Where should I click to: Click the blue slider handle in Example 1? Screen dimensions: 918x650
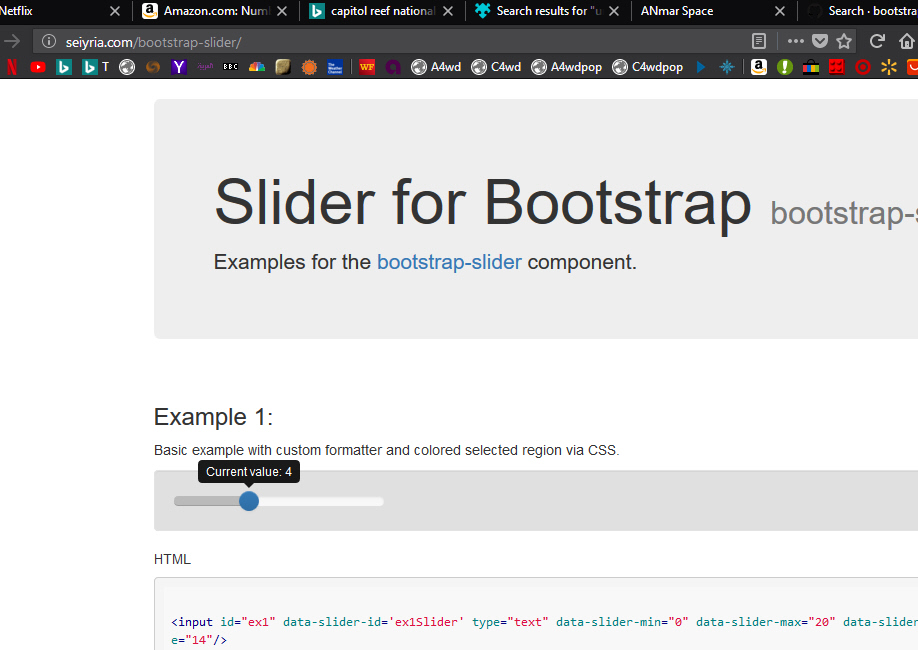(x=249, y=501)
